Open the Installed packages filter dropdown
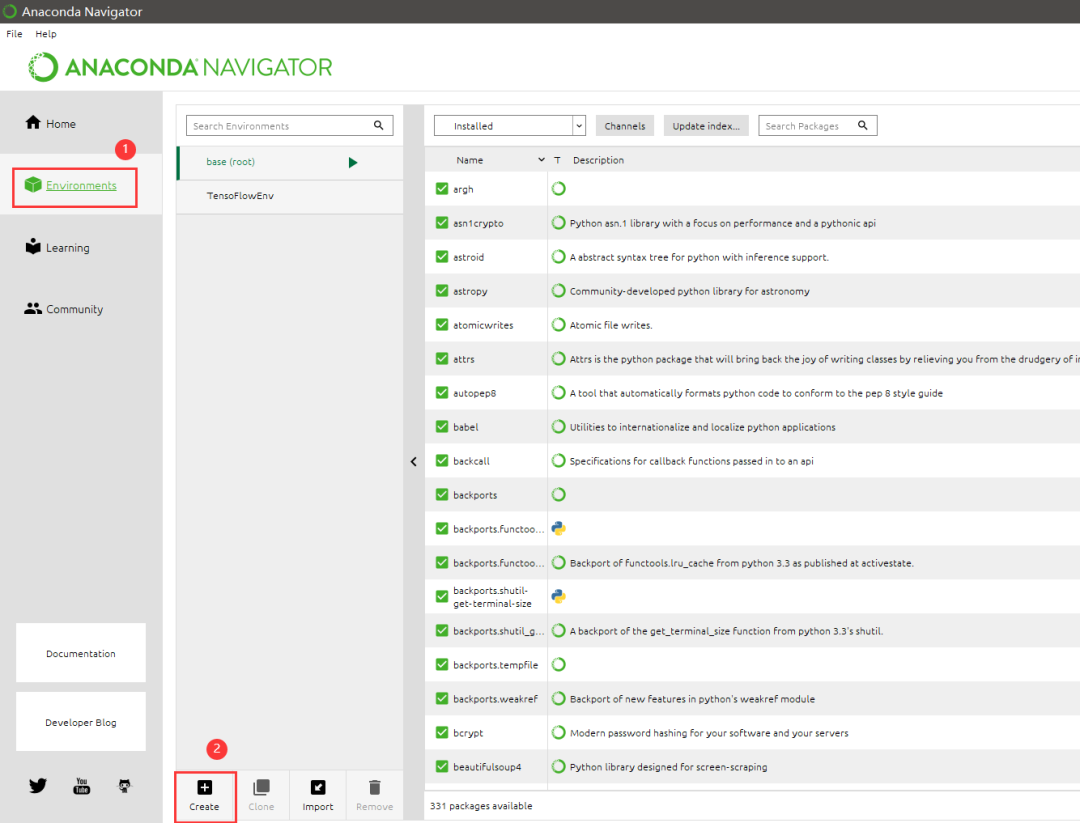Image resolution: width=1080 pixels, height=823 pixels. coord(510,125)
